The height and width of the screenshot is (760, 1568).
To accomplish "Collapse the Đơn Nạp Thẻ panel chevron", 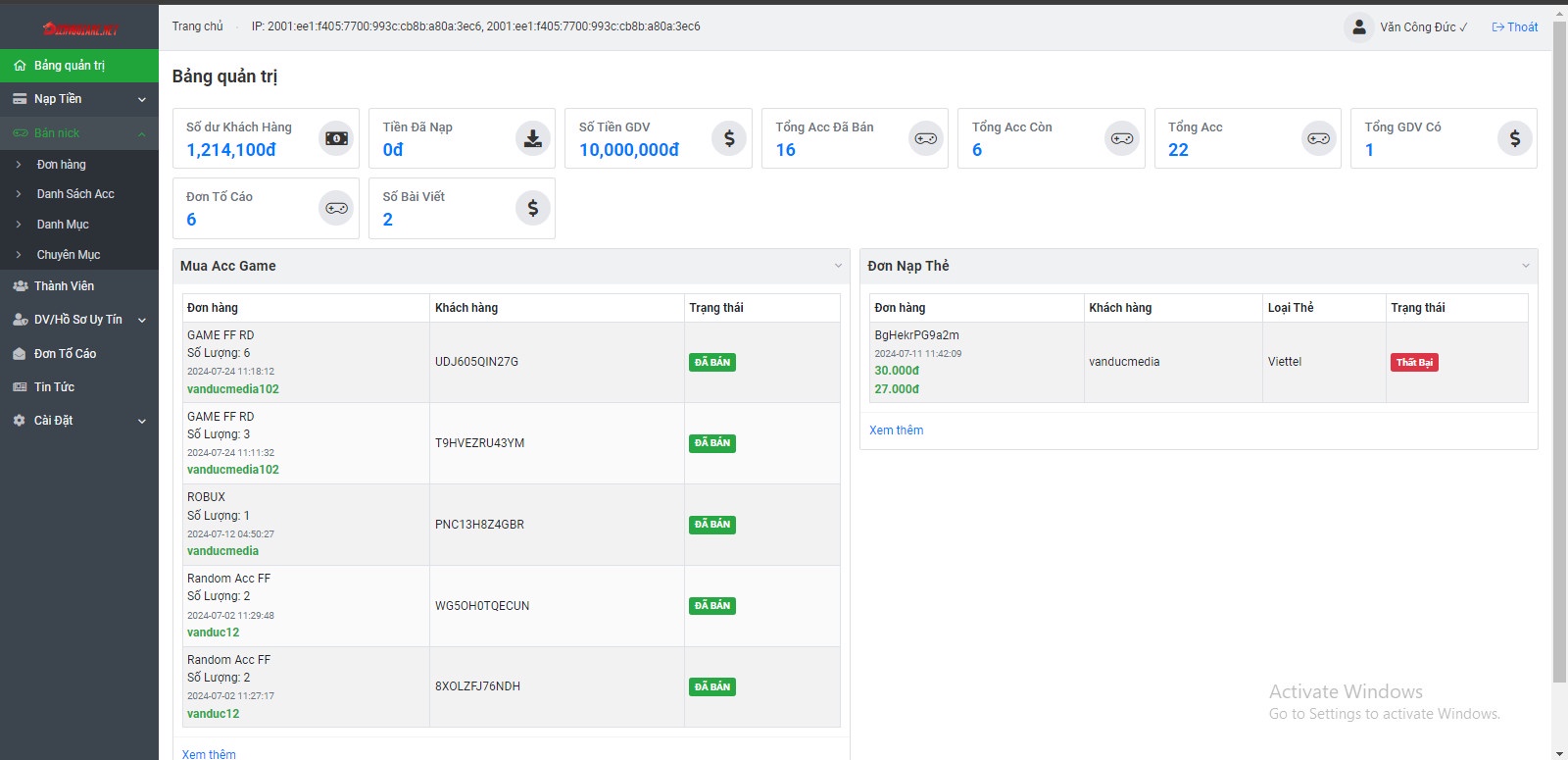I will 1526,266.
